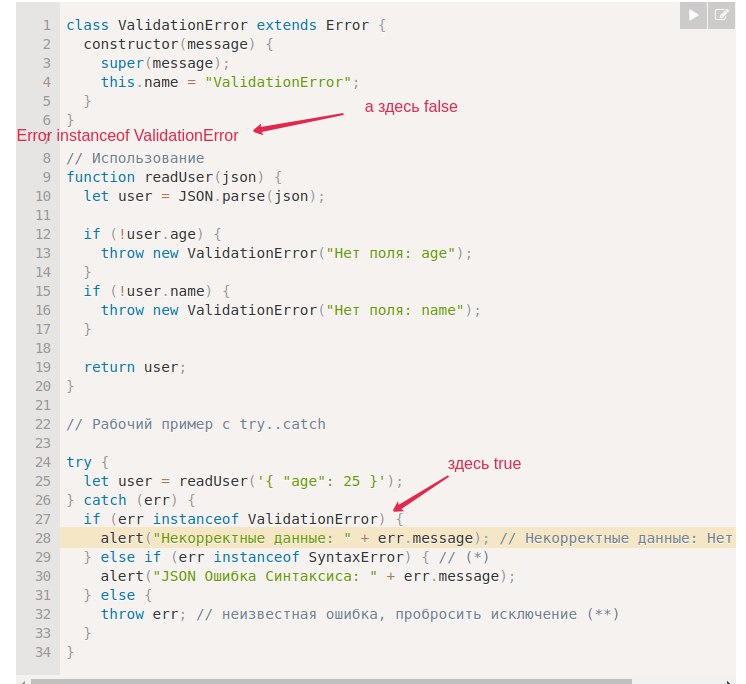Screen dimensions: 746x684
Task: Click the highlighted alert "Некорректные данные" line 28
Action: tap(398, 538)
